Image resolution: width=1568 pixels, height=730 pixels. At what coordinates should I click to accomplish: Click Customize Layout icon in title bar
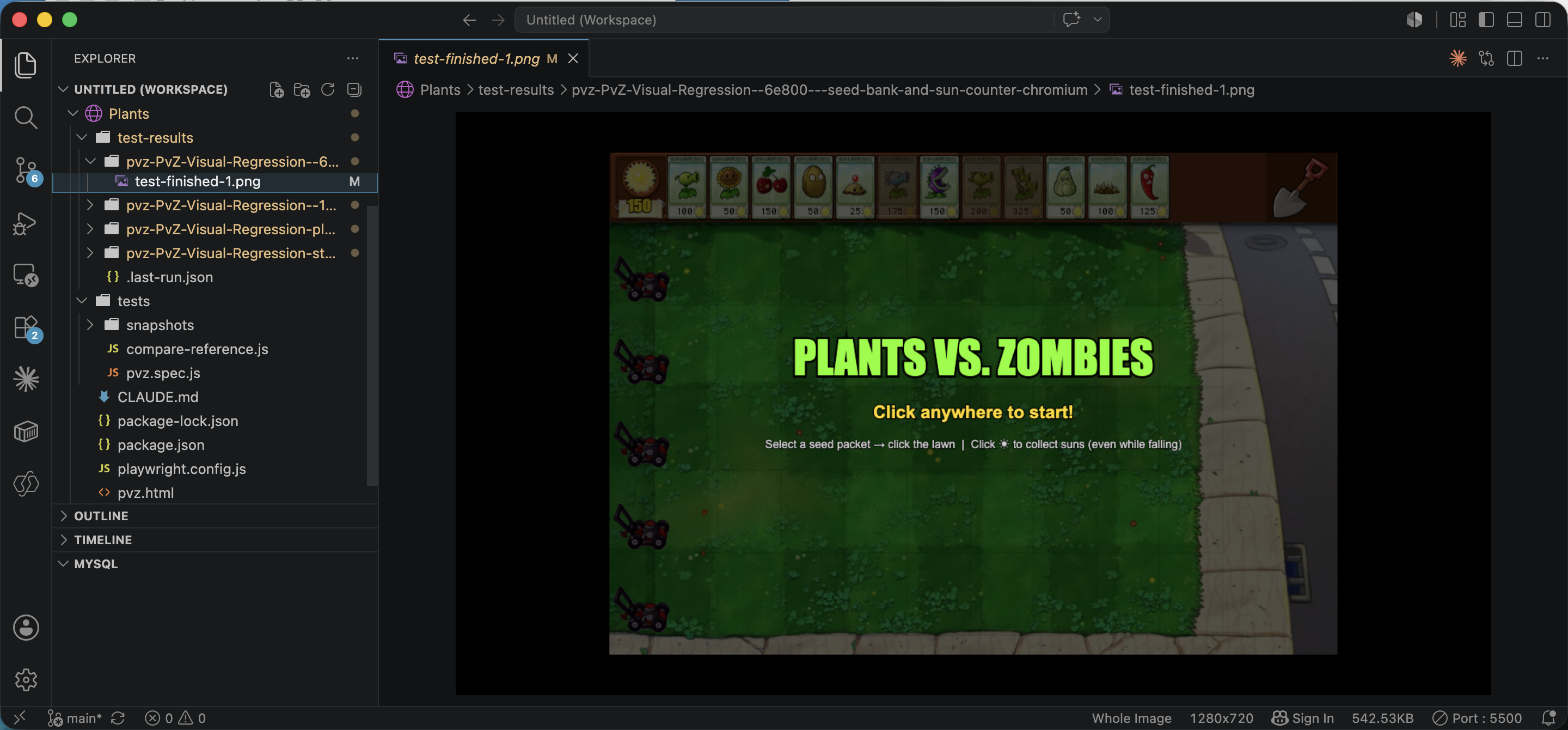pyautogui.click(x=1458, y=20)
